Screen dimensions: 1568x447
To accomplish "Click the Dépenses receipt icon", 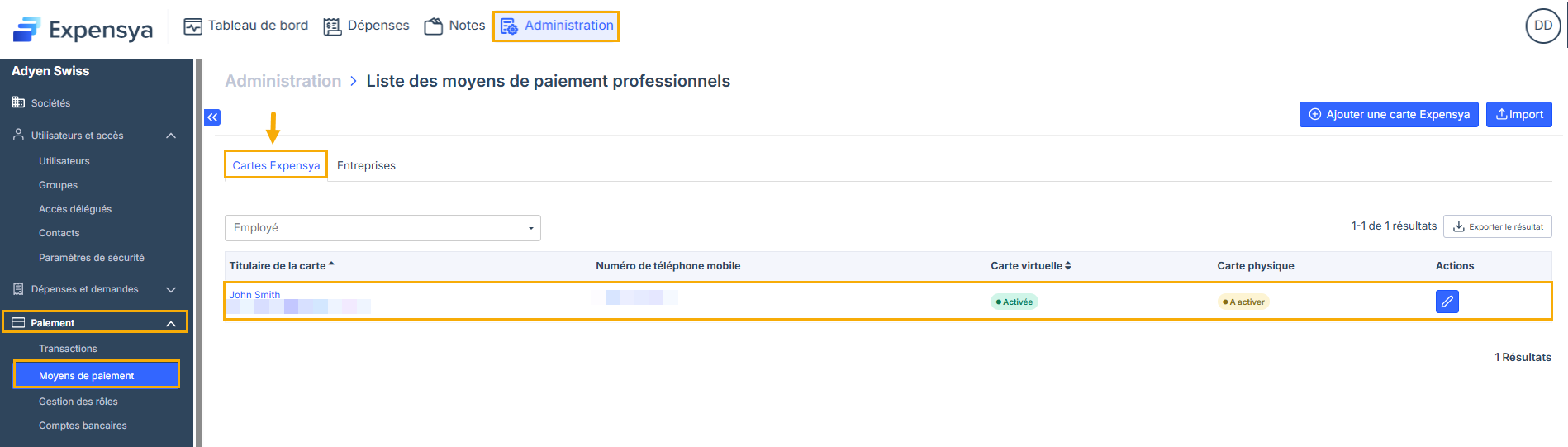I will (x=332, y=26).
